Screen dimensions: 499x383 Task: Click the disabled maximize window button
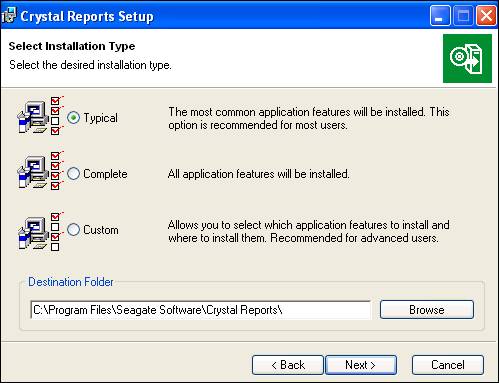click(463, 15)
